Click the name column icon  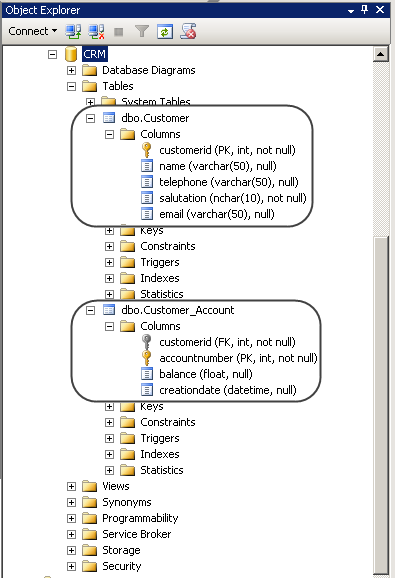[147, 166]
